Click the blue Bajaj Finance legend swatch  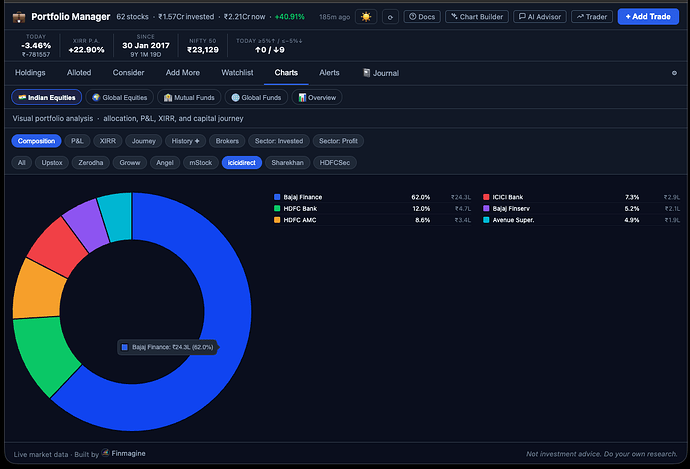coord(277,197)
